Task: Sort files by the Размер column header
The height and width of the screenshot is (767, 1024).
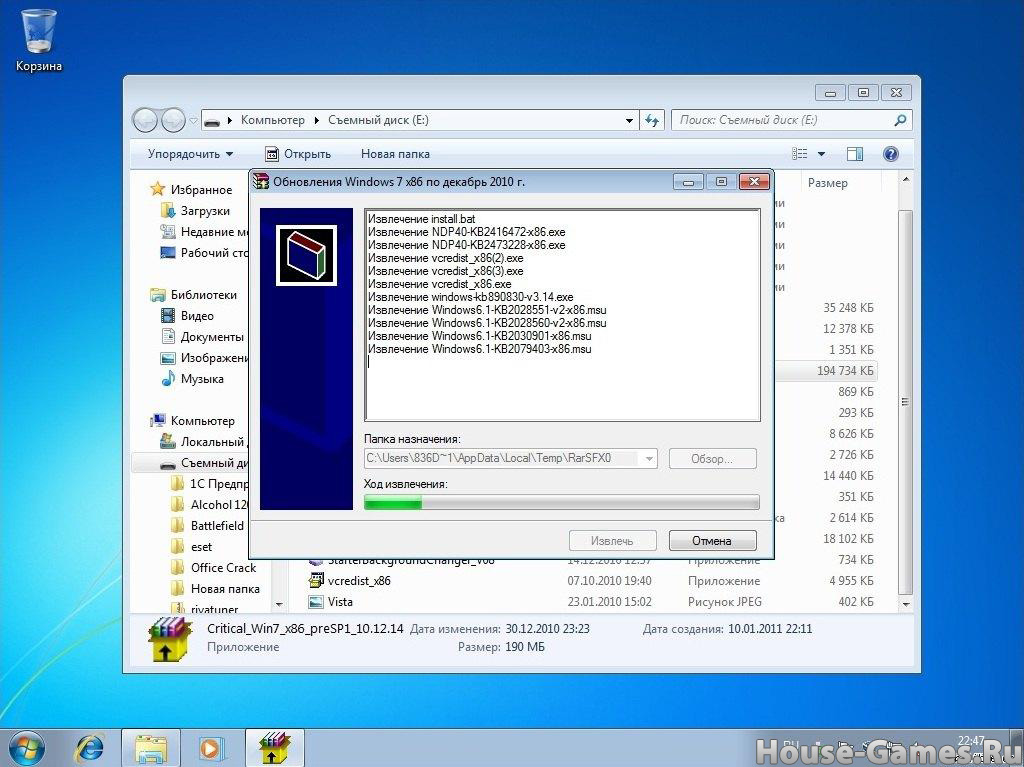Action: tap(827, 183)
